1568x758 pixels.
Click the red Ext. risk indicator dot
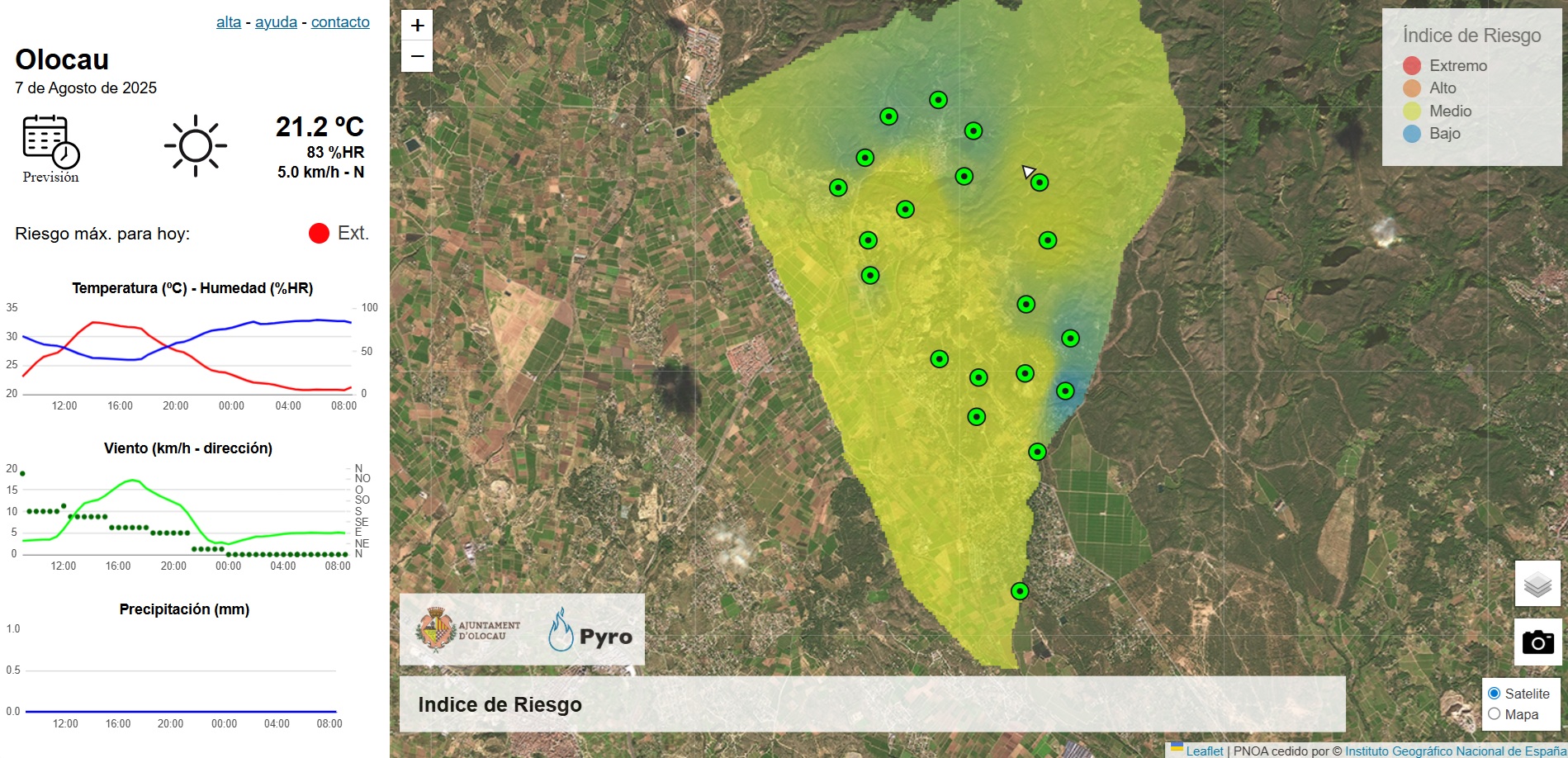click(x=318, y=232)
